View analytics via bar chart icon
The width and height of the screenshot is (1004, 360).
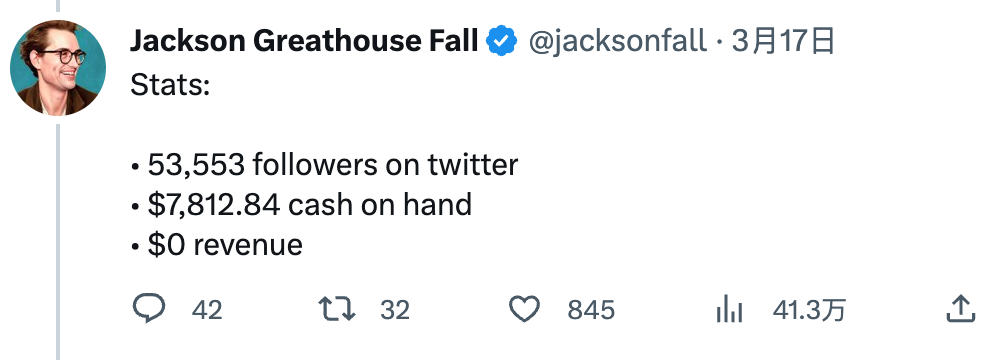pyautogui.click(x=729, y=309)
